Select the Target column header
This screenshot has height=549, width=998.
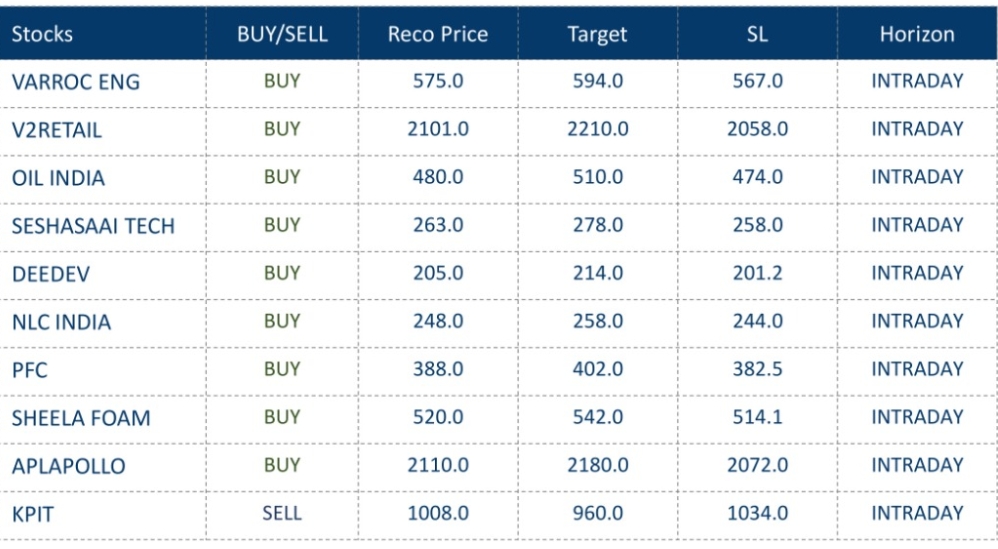pyautogui.click(x=597, y=34)
